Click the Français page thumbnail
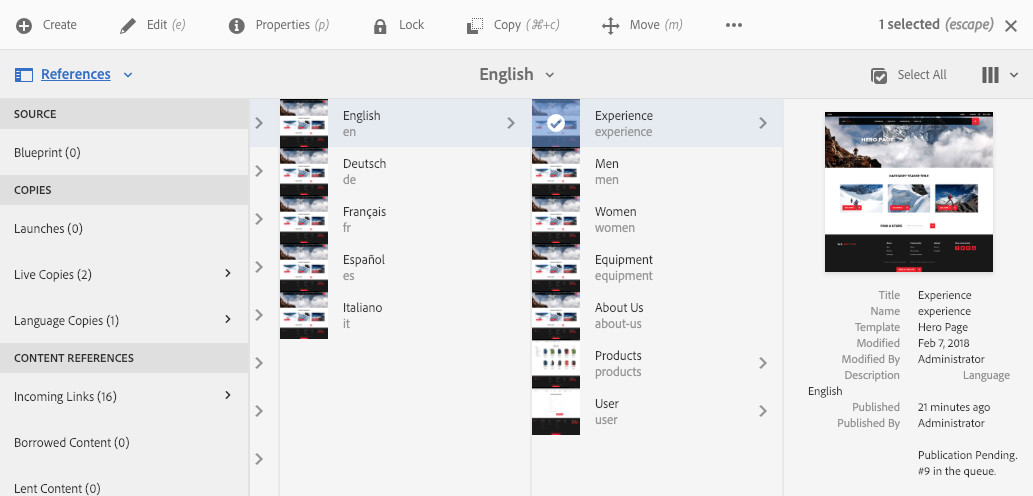This screenshot has width=1033, height=496. [304, 219]
